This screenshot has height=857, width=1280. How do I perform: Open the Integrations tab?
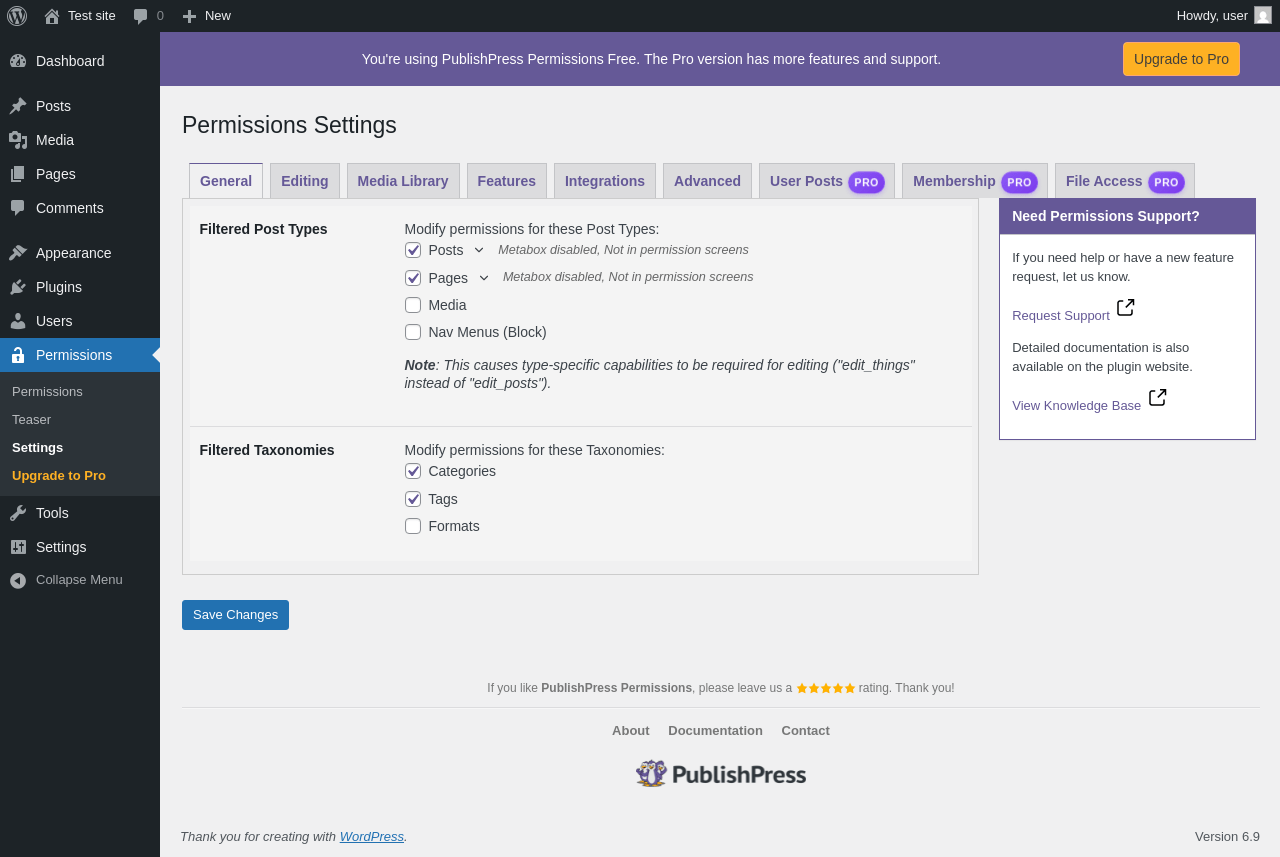click(x=605, y=181)
